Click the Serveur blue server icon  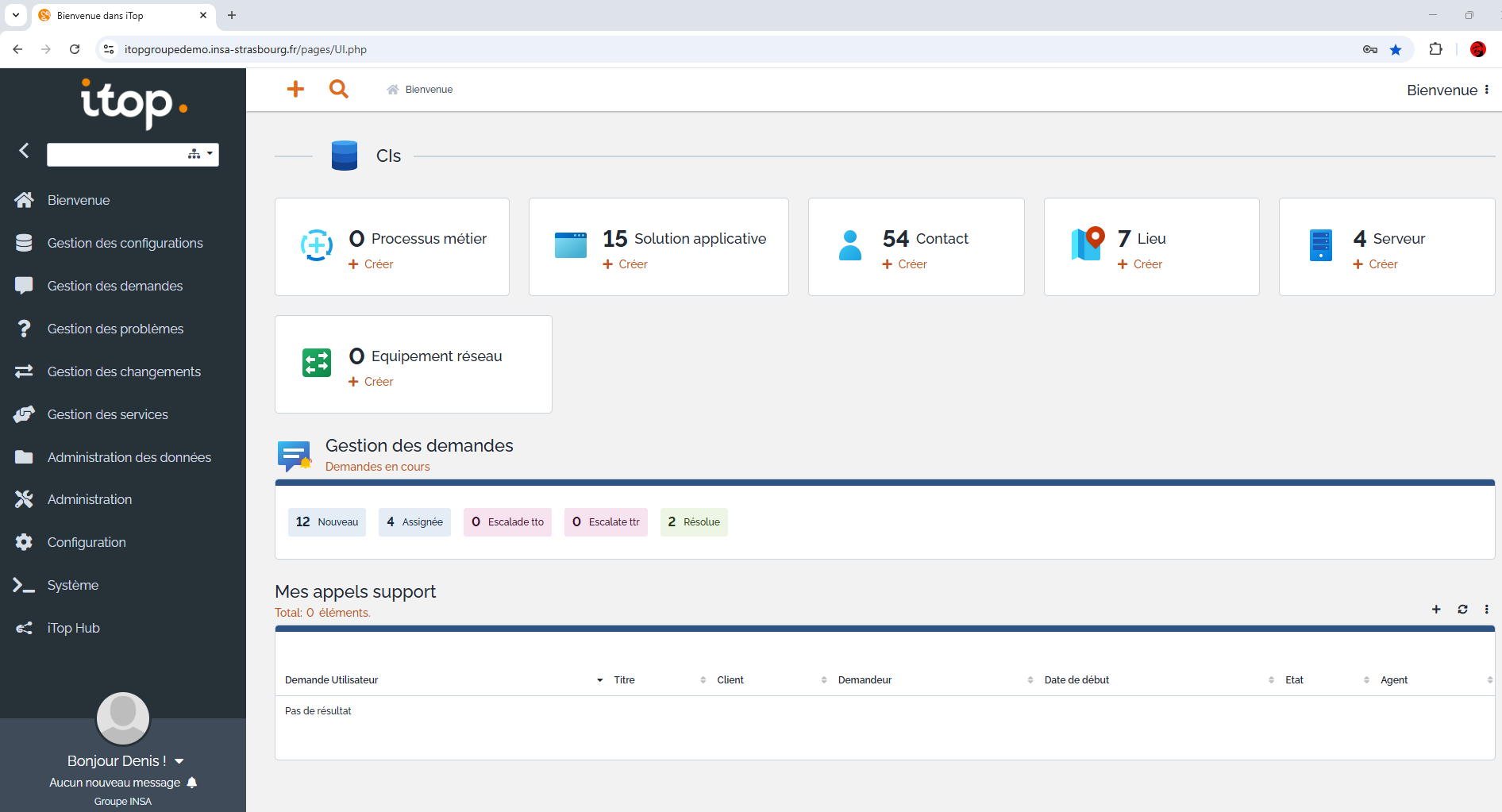pos(1320,246)
